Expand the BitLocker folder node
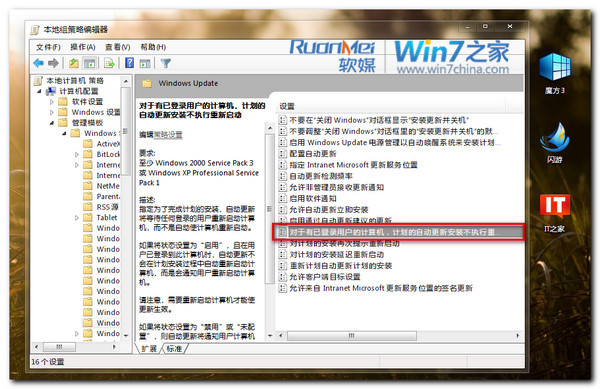Image resolution: width=600 pixels, height=389 pixels. (x=77, y=155)
